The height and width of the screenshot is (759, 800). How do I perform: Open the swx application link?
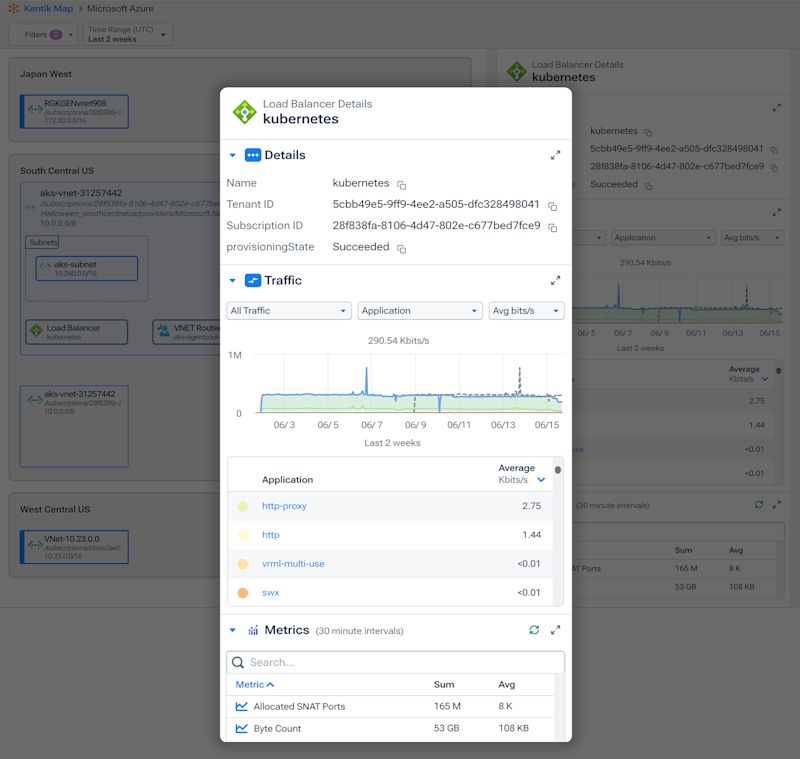(x=271, y=593)
